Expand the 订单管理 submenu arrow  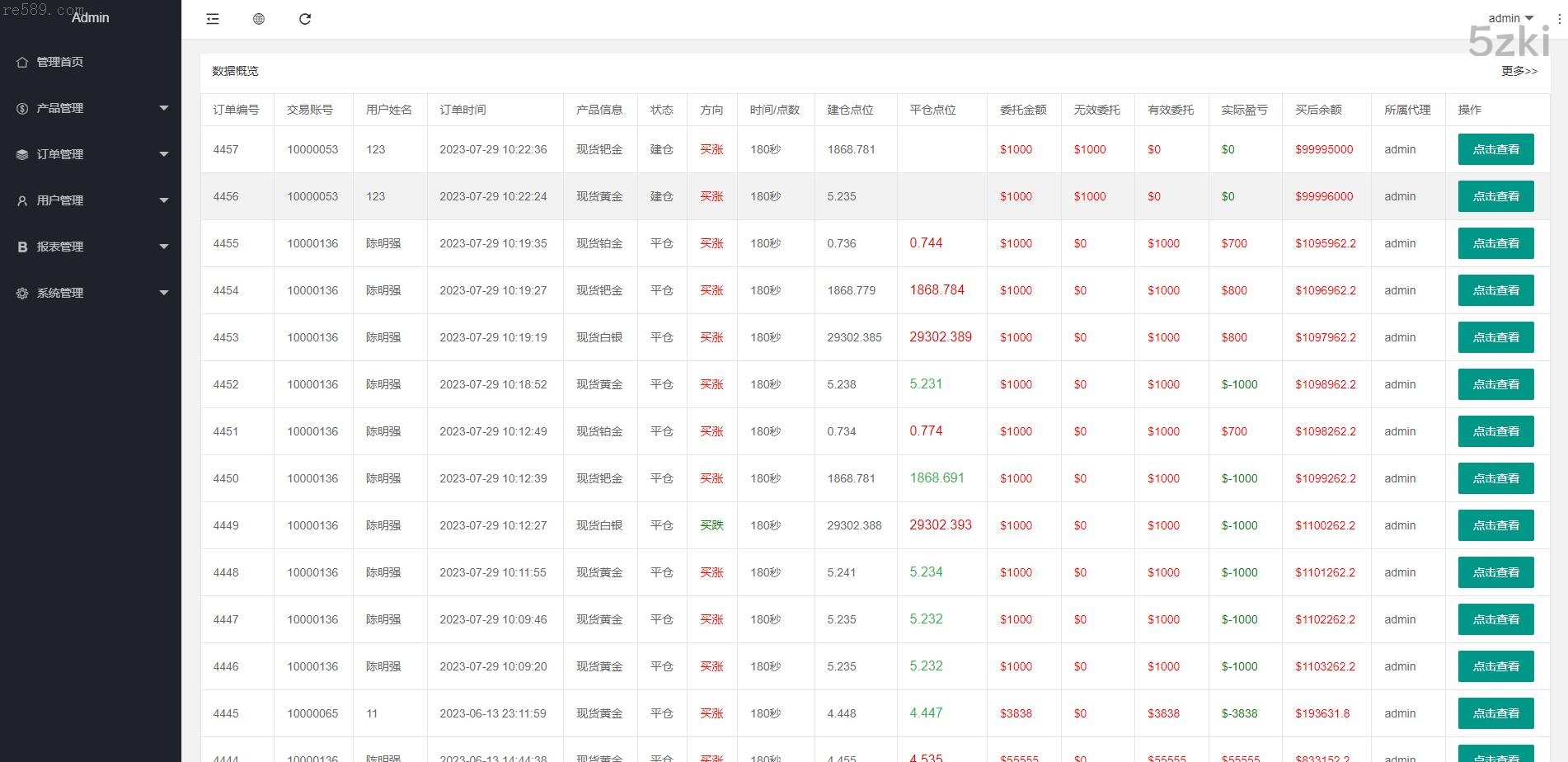[x=163, y=154]
